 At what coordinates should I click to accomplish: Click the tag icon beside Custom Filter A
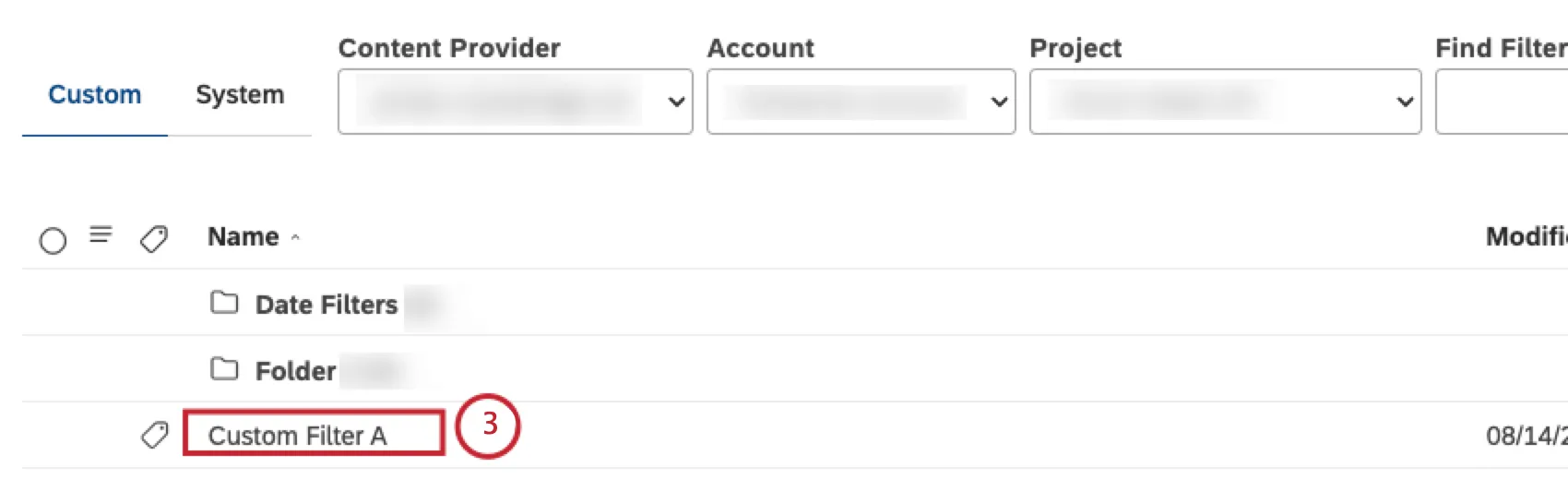pyautogui.click(x=154, y=435)
